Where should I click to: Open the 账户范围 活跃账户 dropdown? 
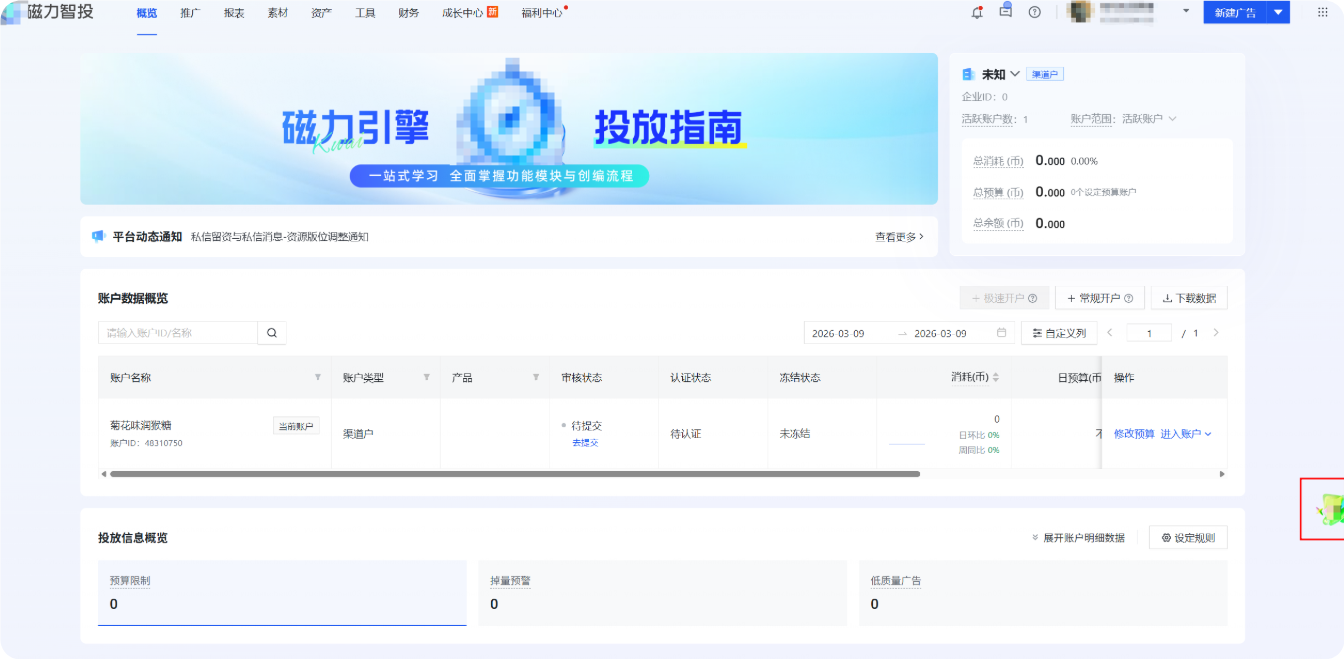(1149, 119)
